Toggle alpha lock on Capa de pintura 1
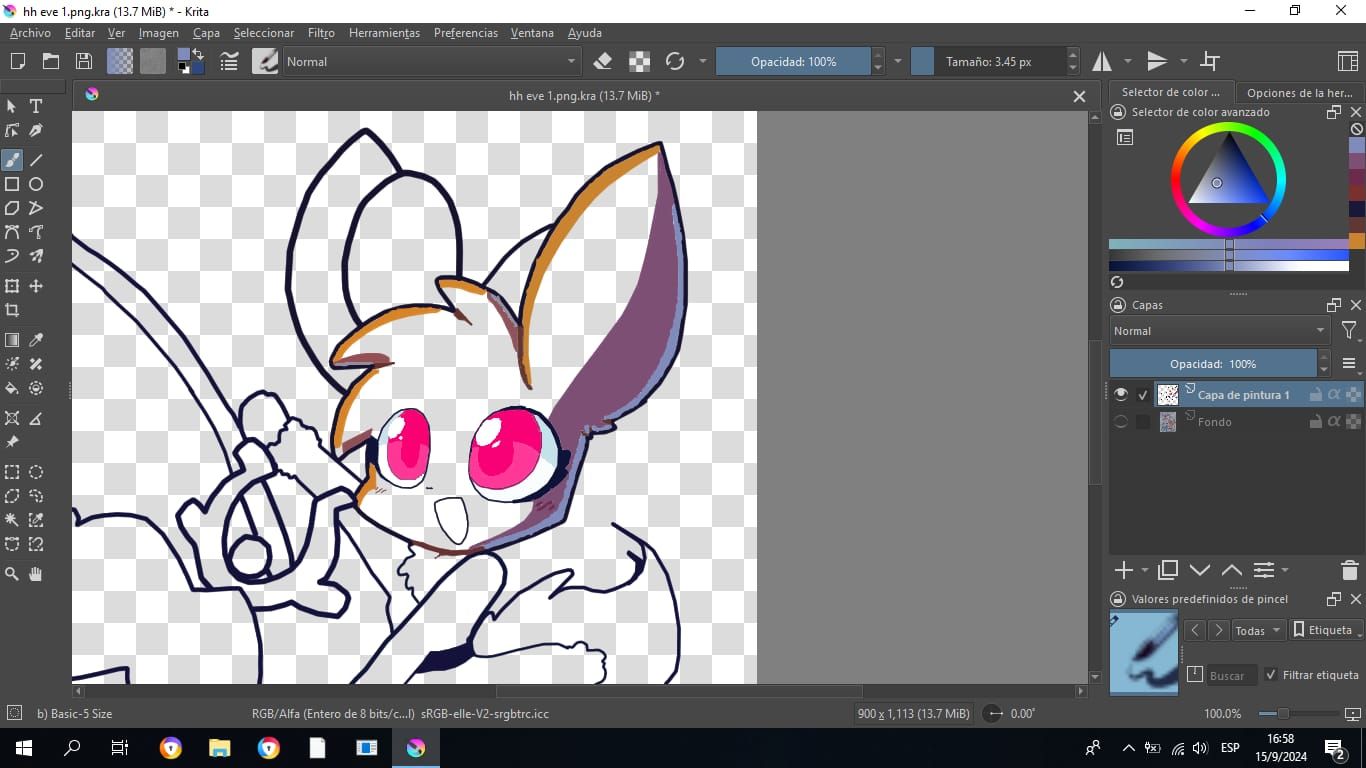This screenshot has height=768, width=1366. 1333,394
